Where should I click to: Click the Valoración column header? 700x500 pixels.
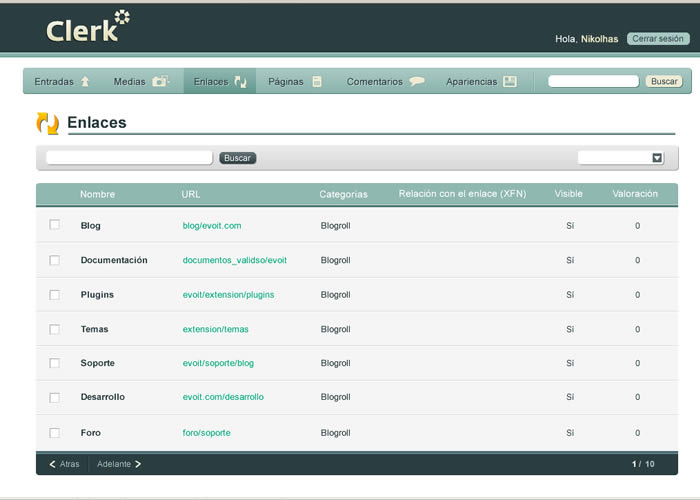635,194
